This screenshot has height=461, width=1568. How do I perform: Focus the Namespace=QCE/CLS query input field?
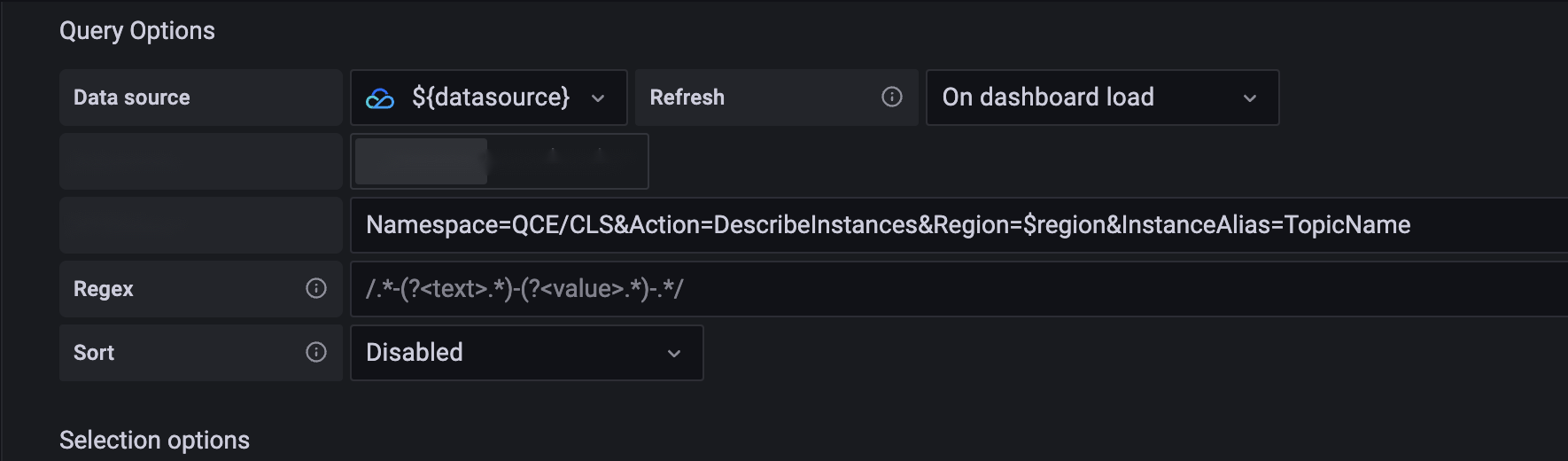point(888,225)
